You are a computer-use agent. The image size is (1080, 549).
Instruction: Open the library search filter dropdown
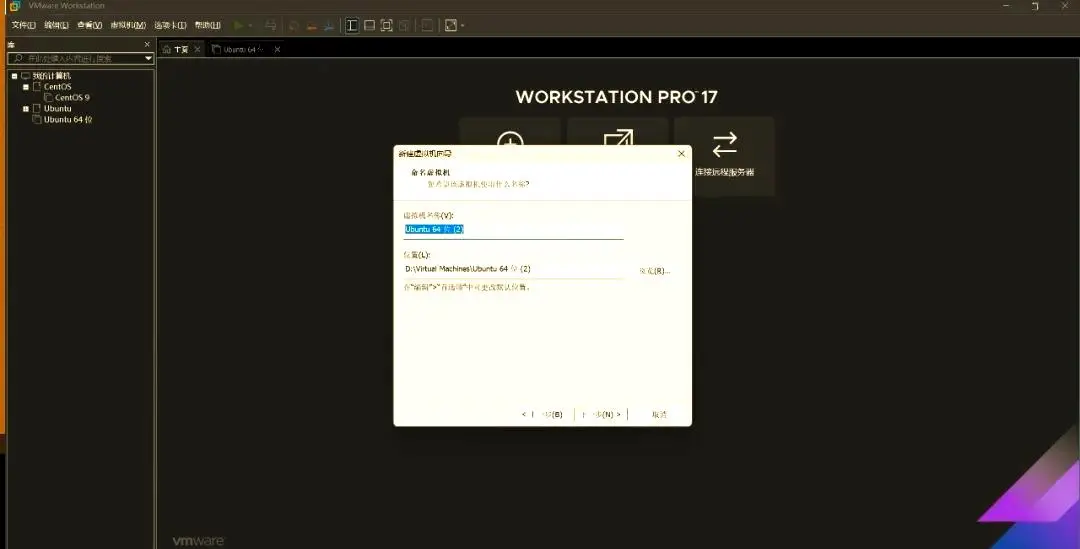point(148,59)
